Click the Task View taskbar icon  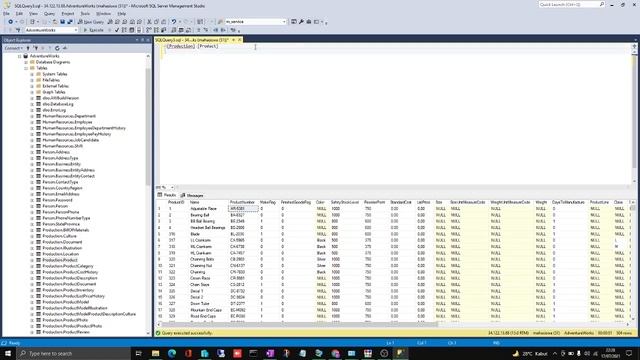point(138,353)
